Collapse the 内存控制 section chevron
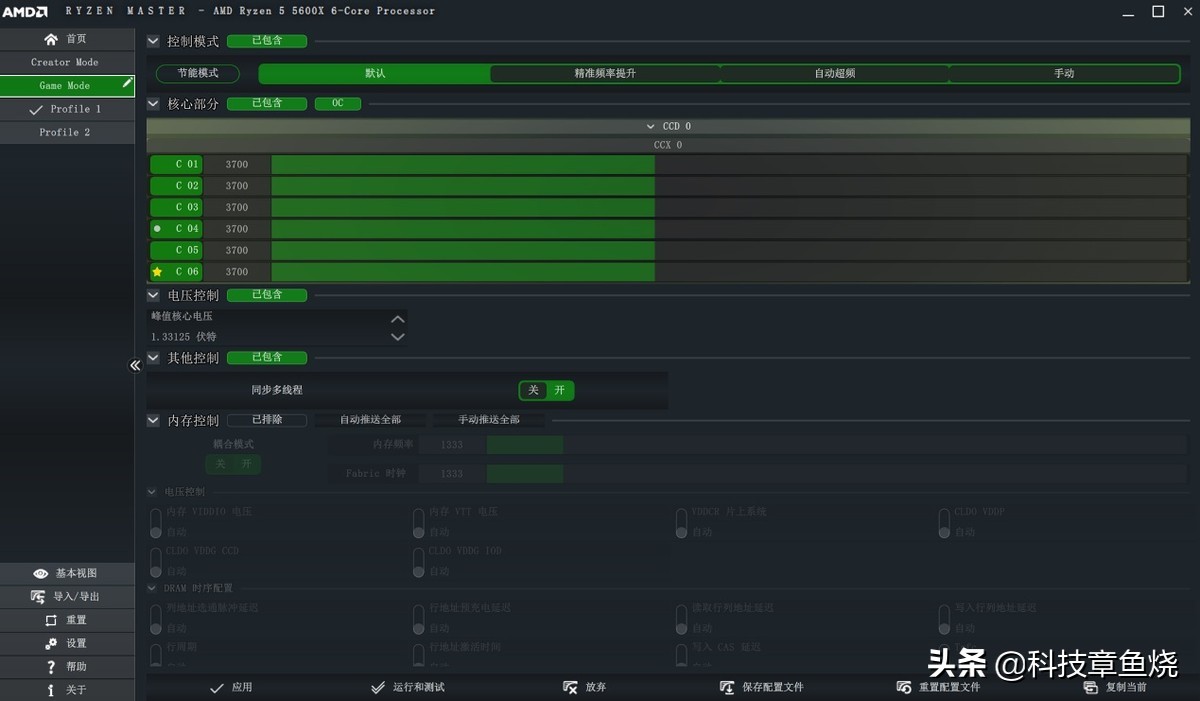Viewport: 1200px width, 701px height. 153,421
